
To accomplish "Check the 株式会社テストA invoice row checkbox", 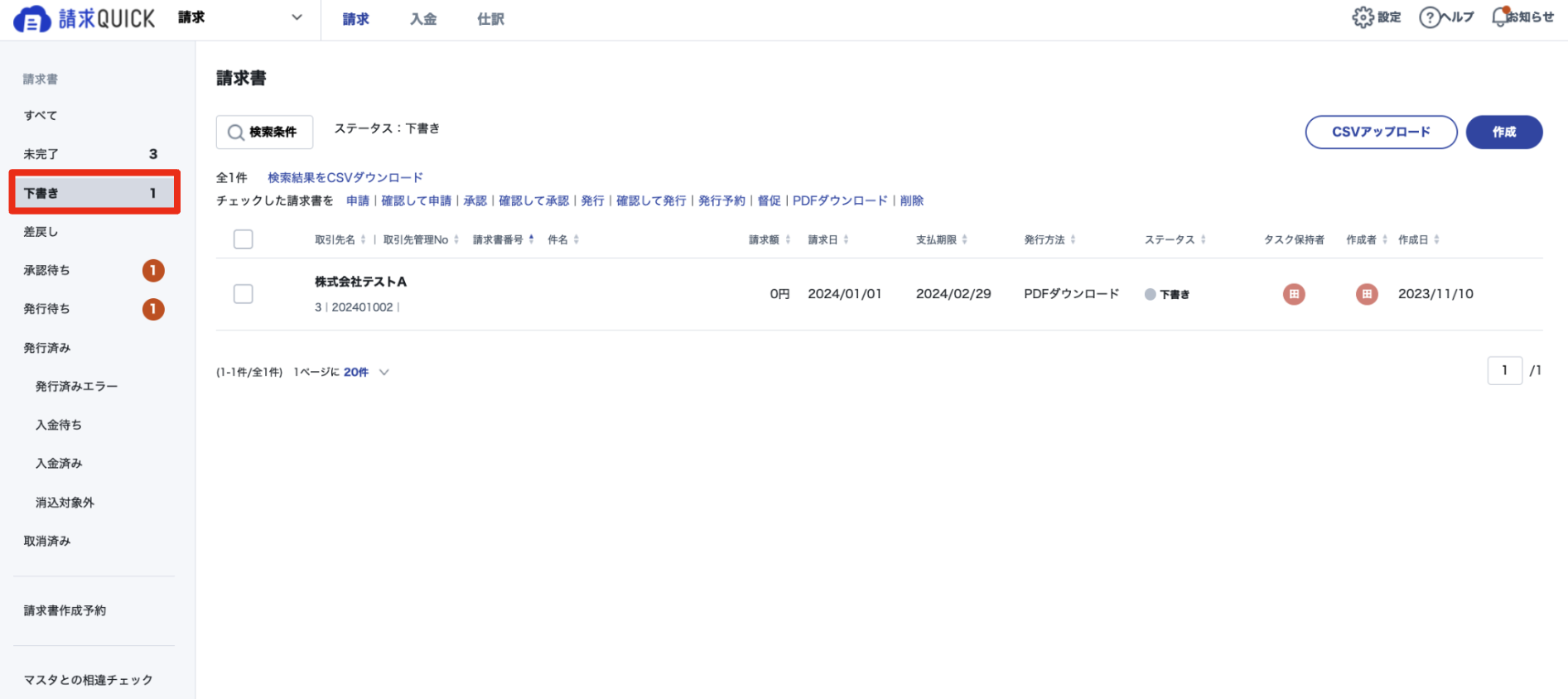I will tap(244, 294).
